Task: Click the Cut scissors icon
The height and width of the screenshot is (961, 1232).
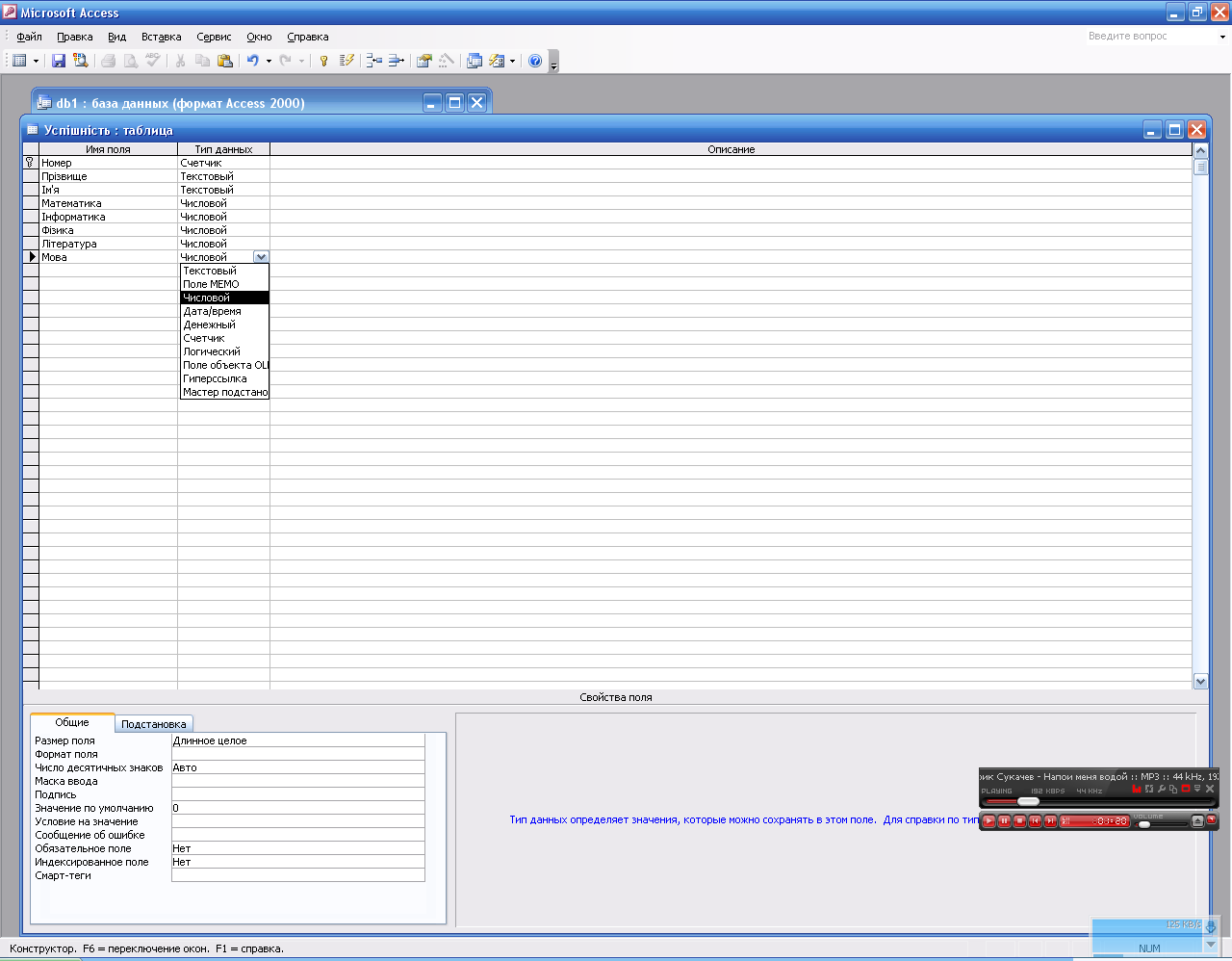Action: click(180, 61)
